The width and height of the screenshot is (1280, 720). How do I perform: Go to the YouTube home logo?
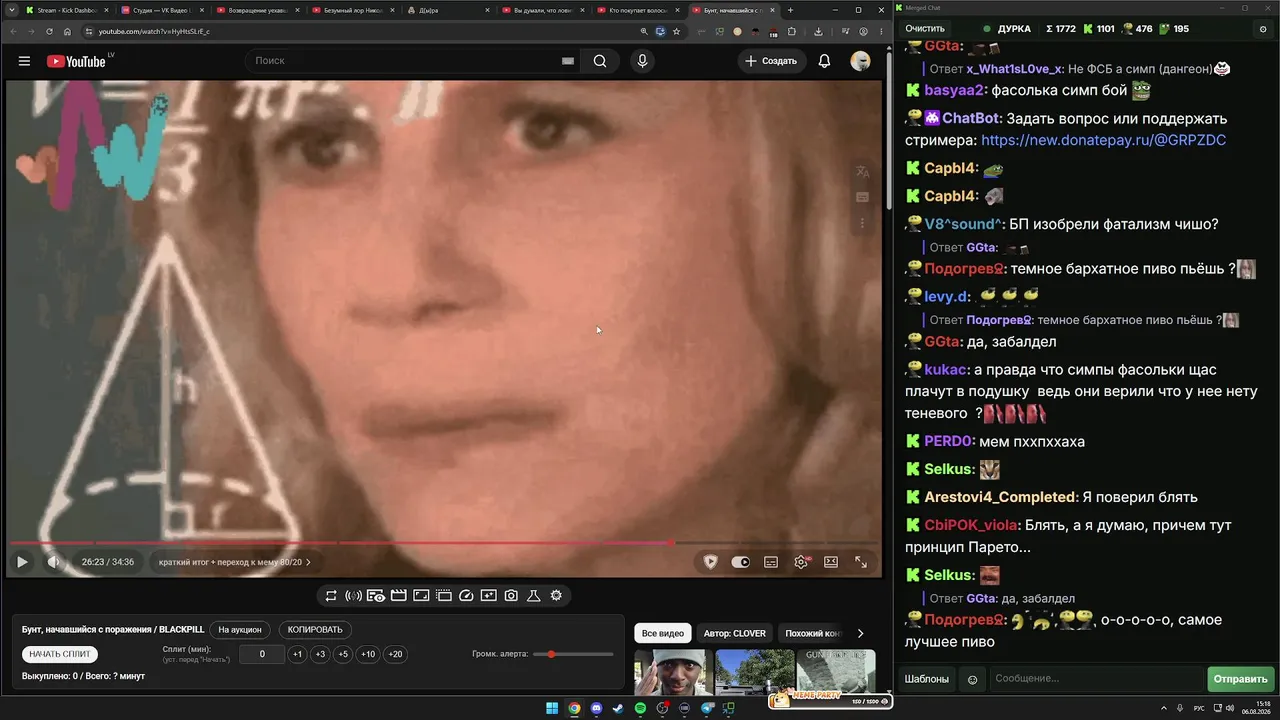click(x=76, y=61)
